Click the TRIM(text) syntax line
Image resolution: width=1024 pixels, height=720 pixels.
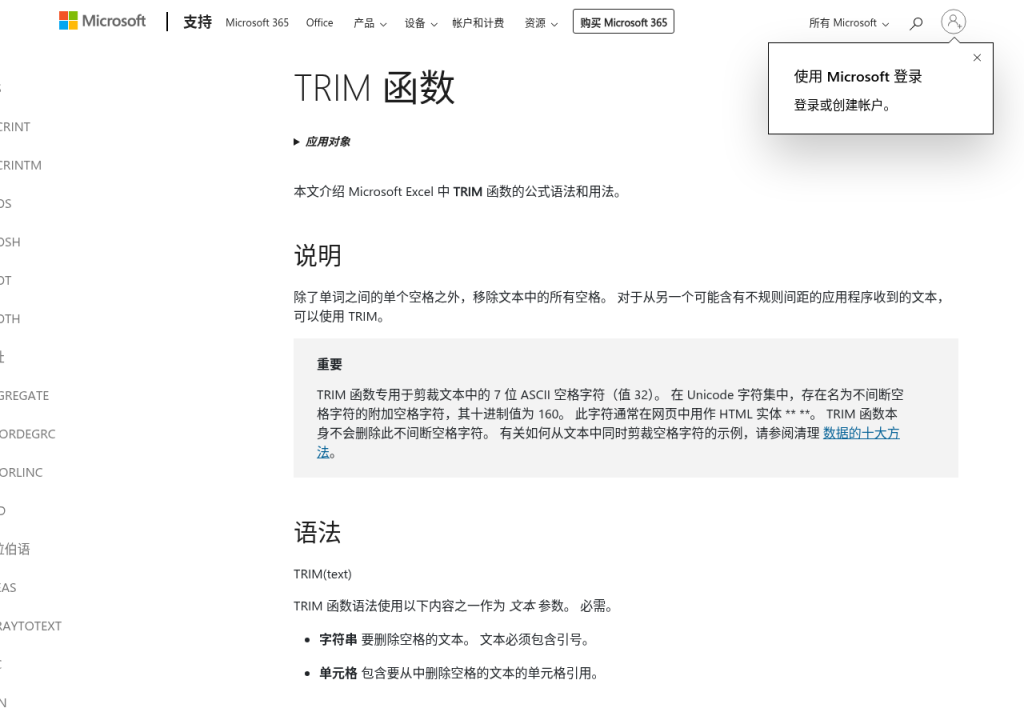323,574
